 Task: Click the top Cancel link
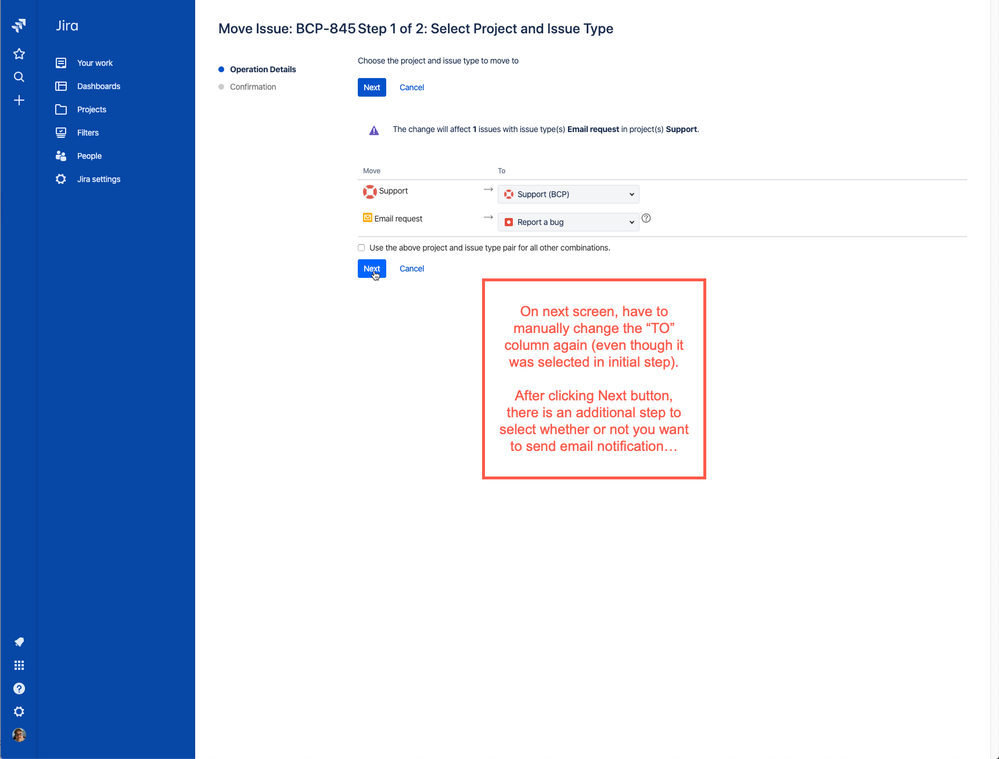click(x=412, y=87)
